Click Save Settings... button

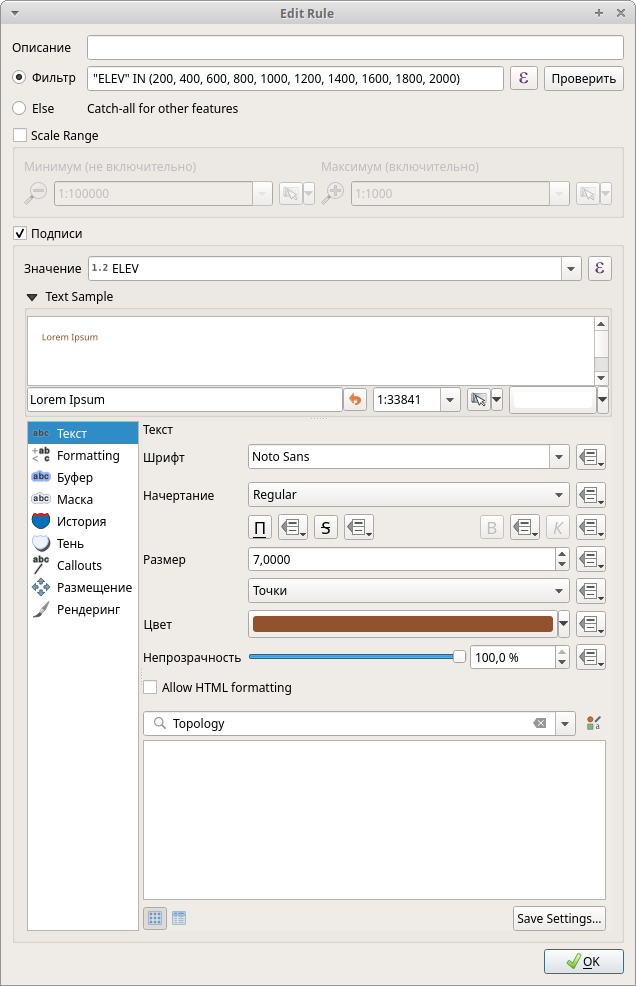click(559, 918)
